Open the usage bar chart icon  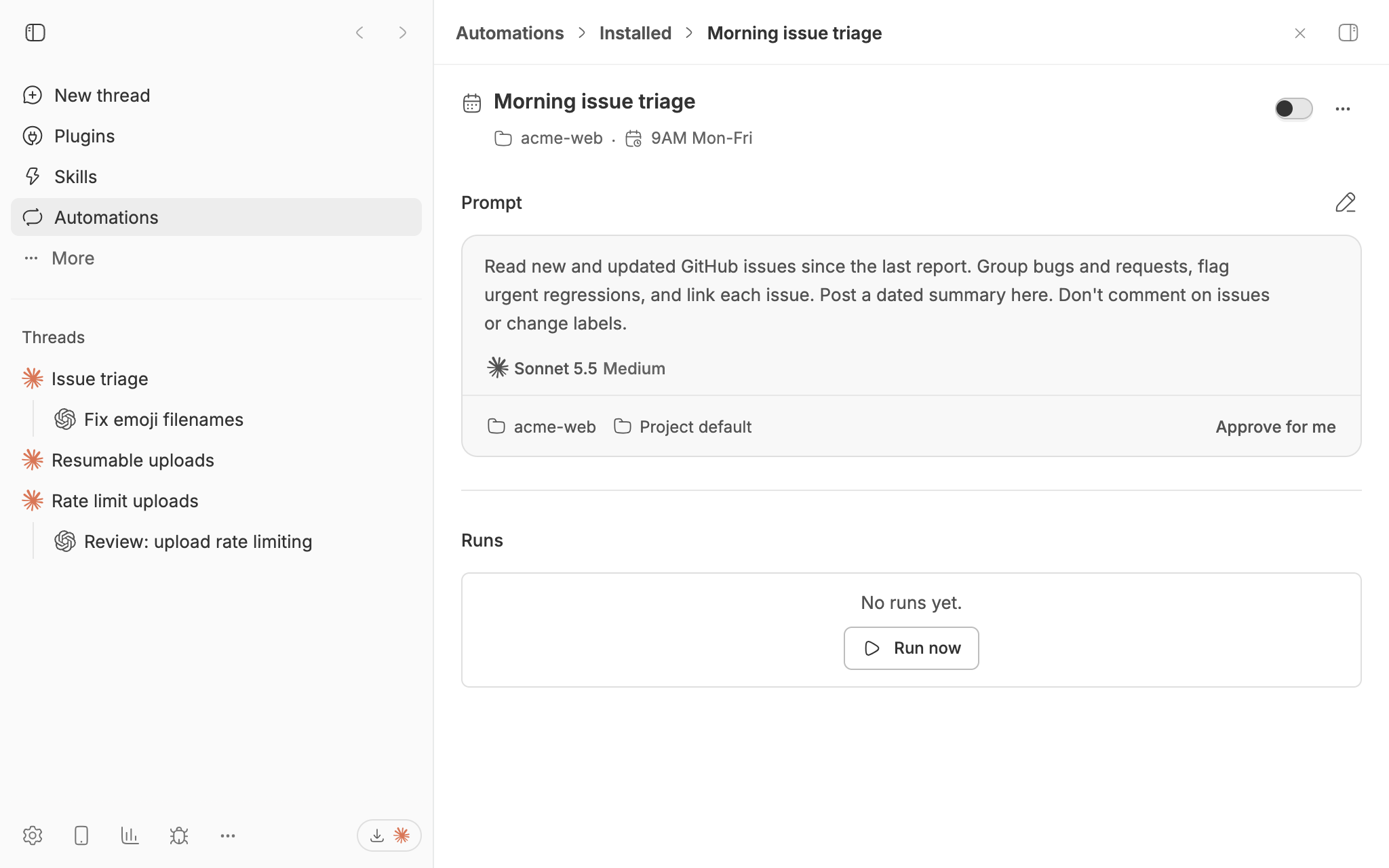pos(130,835)
